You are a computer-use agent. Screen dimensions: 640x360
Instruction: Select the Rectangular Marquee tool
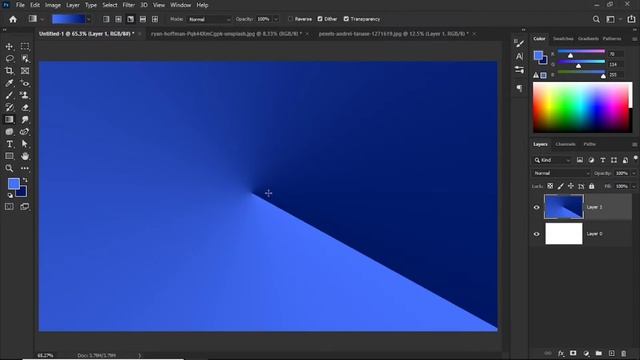25,47
